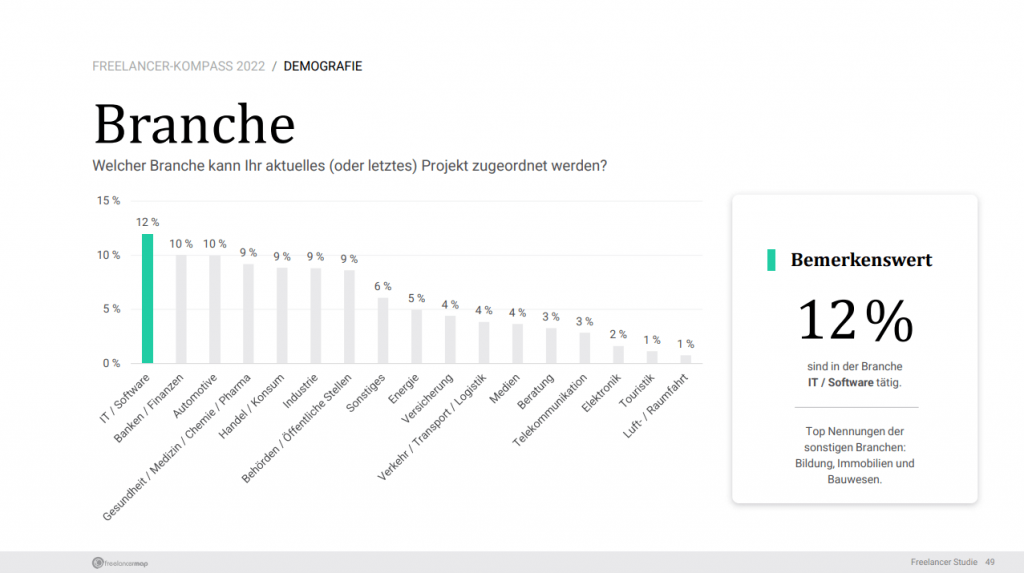Image resolution: width=1024 pixels, height=573 pixels.
Task: Click the large 12 % figure
Action: (x=855, y=320)
